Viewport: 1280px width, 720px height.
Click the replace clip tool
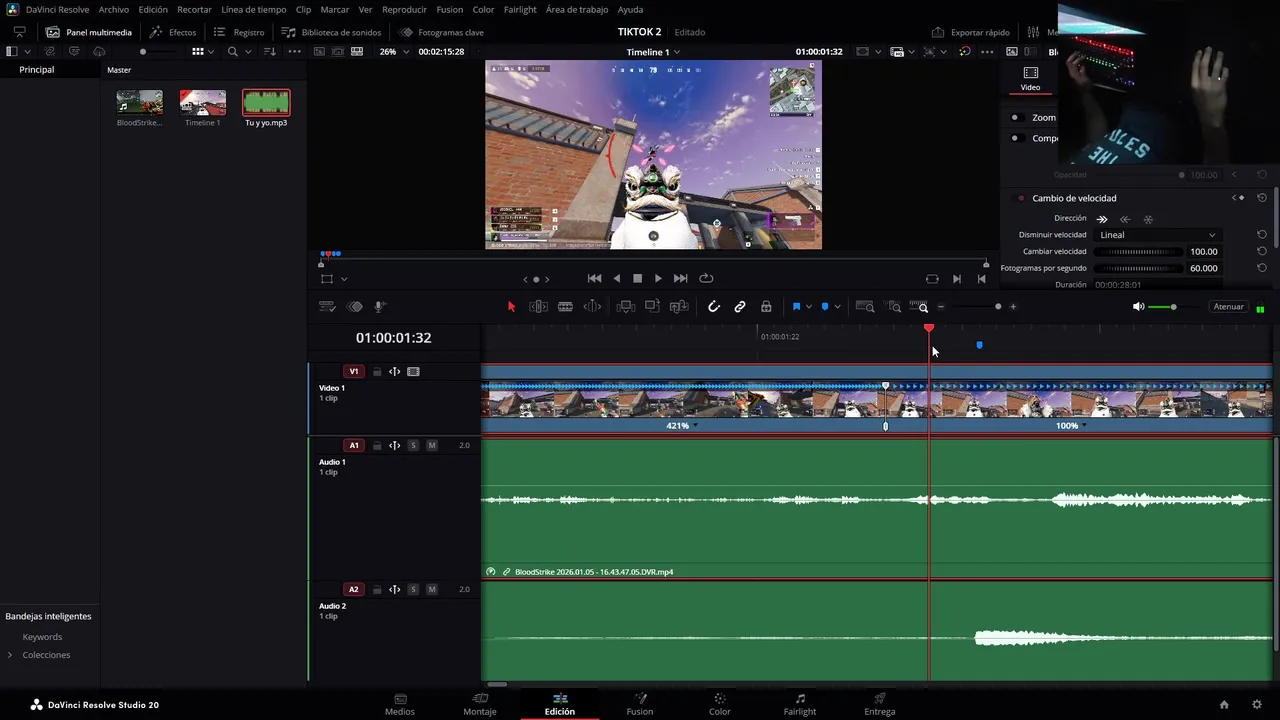point(680,307)
